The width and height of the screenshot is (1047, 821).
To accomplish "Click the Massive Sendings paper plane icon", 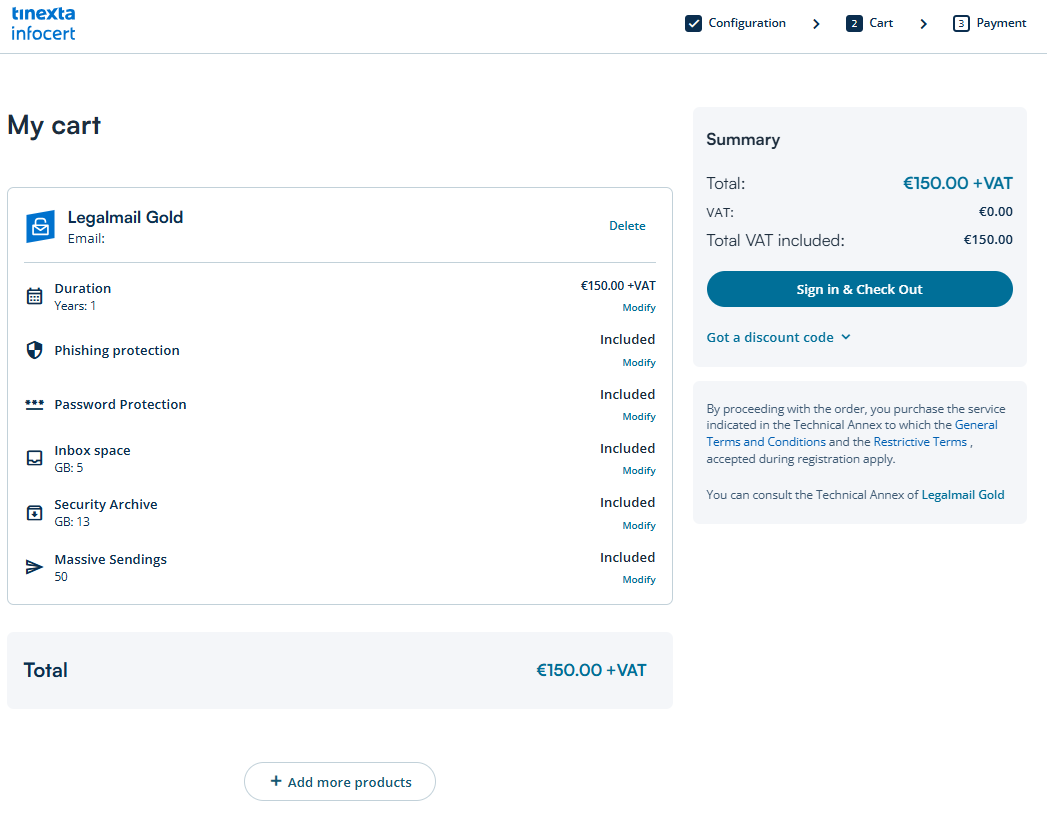I will click(34, 567).
